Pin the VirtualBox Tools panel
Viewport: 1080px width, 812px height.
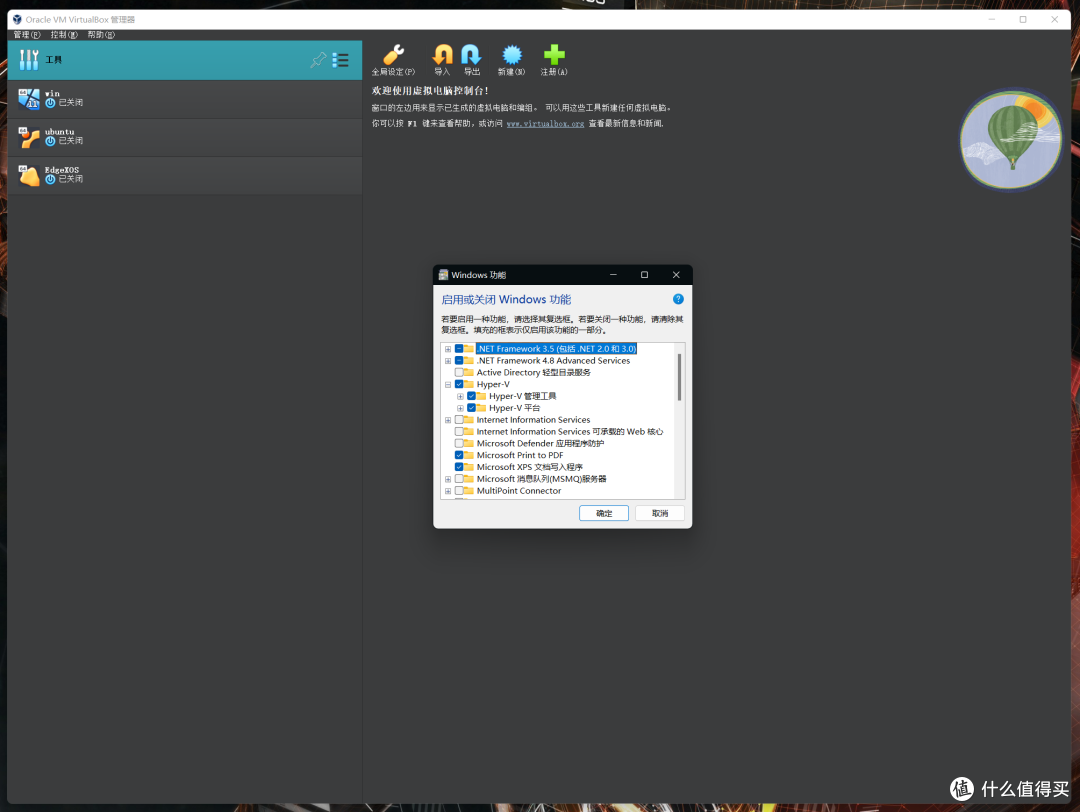click(318, 60)
